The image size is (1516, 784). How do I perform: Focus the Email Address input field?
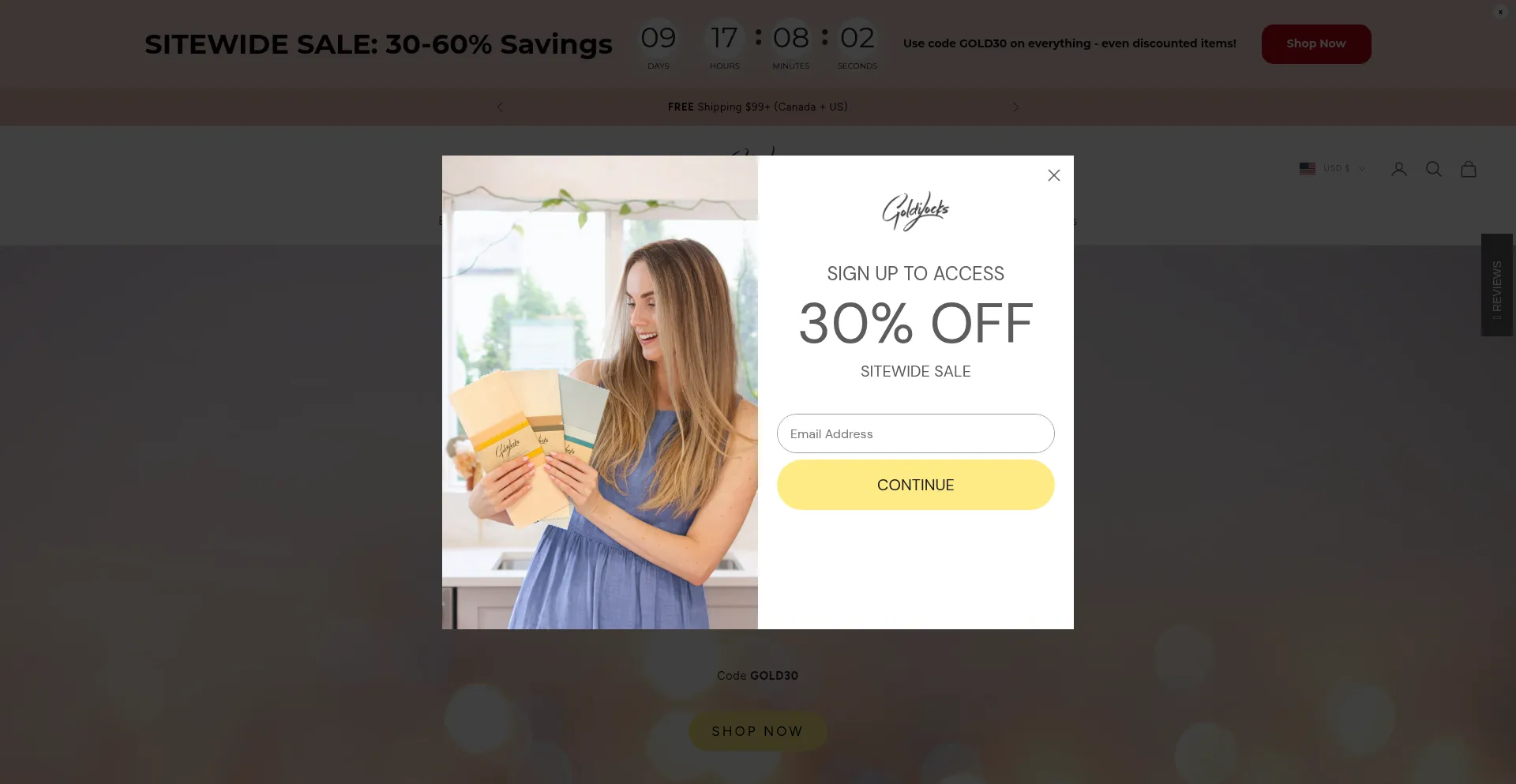[x=916, y=433]
